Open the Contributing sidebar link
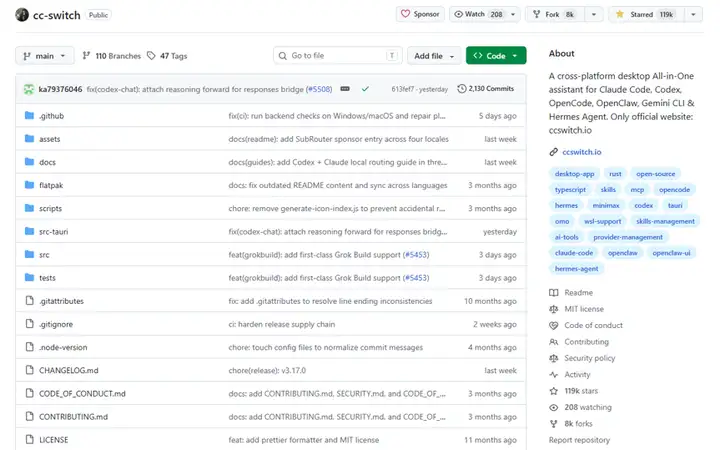This screenshot has height=450, width=720. point(579,342)
